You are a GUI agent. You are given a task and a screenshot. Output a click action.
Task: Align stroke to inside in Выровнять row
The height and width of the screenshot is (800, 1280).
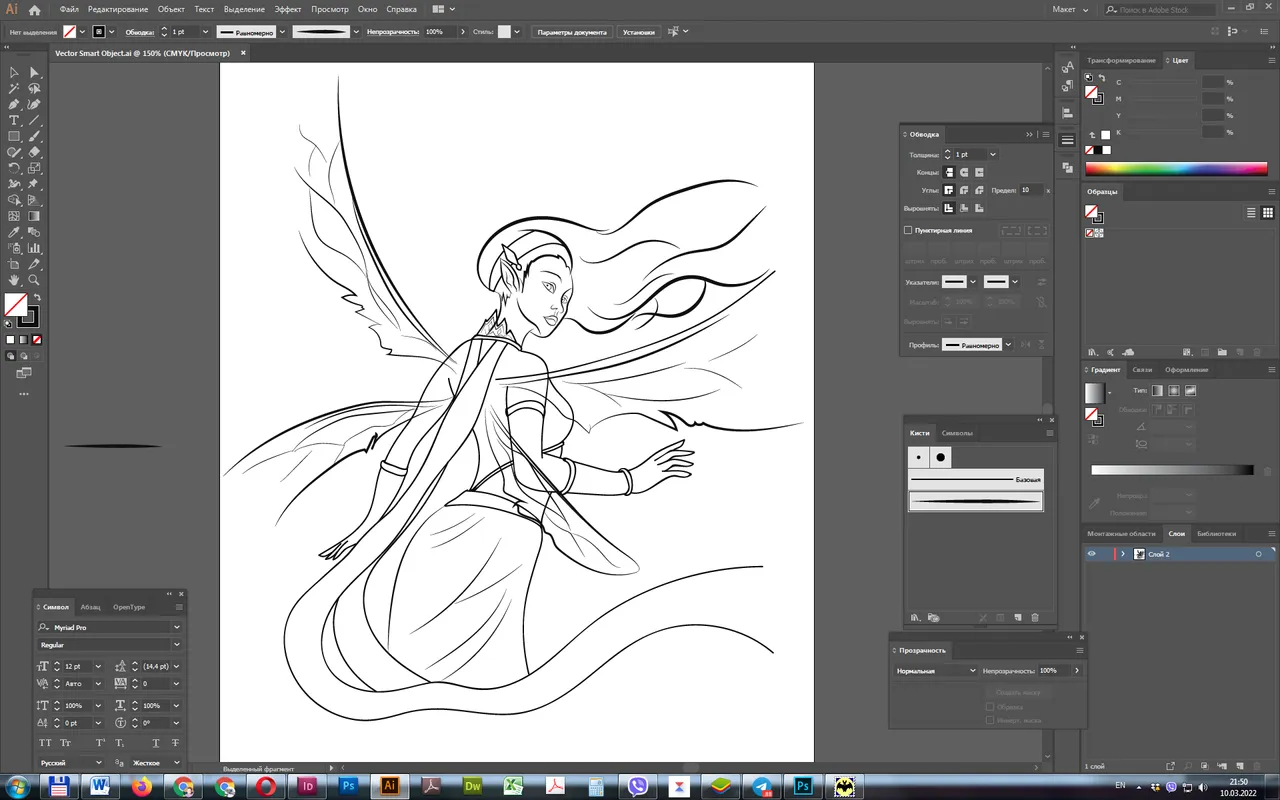coord(964,208)
